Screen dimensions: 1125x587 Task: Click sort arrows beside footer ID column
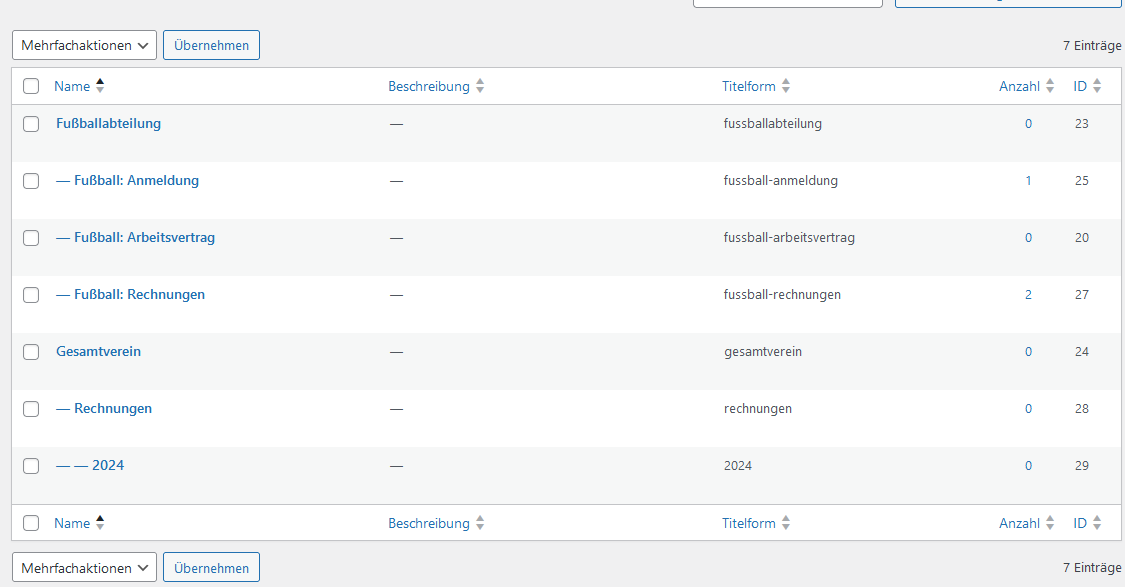click(1097, 523)
